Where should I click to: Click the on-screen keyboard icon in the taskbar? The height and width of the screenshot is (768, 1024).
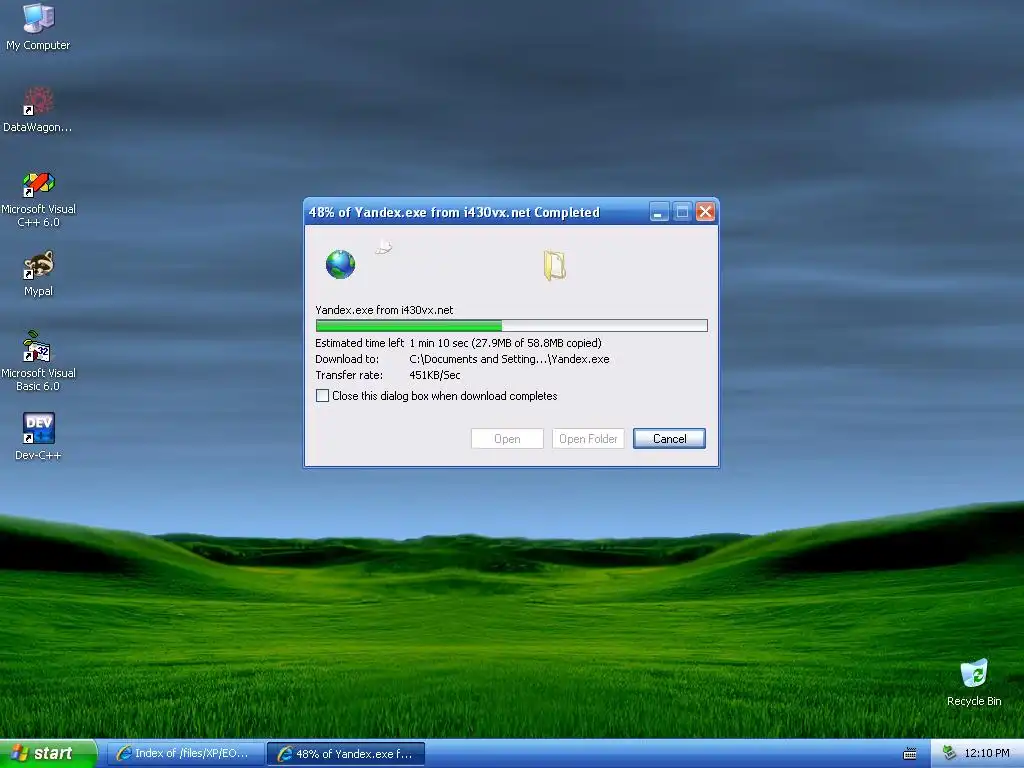coord(909,754)
